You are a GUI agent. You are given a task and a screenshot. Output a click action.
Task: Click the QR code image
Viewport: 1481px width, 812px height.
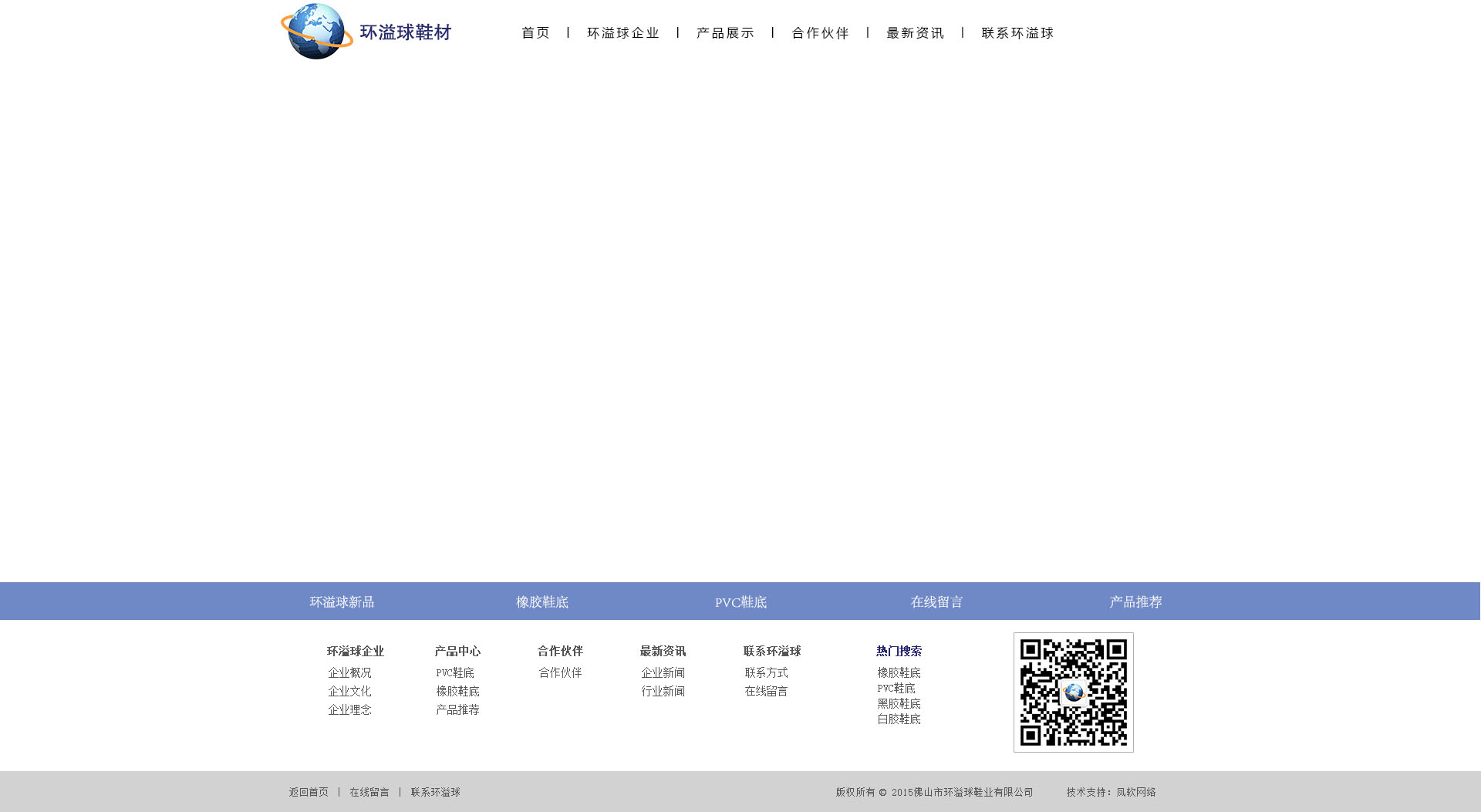1073,692
